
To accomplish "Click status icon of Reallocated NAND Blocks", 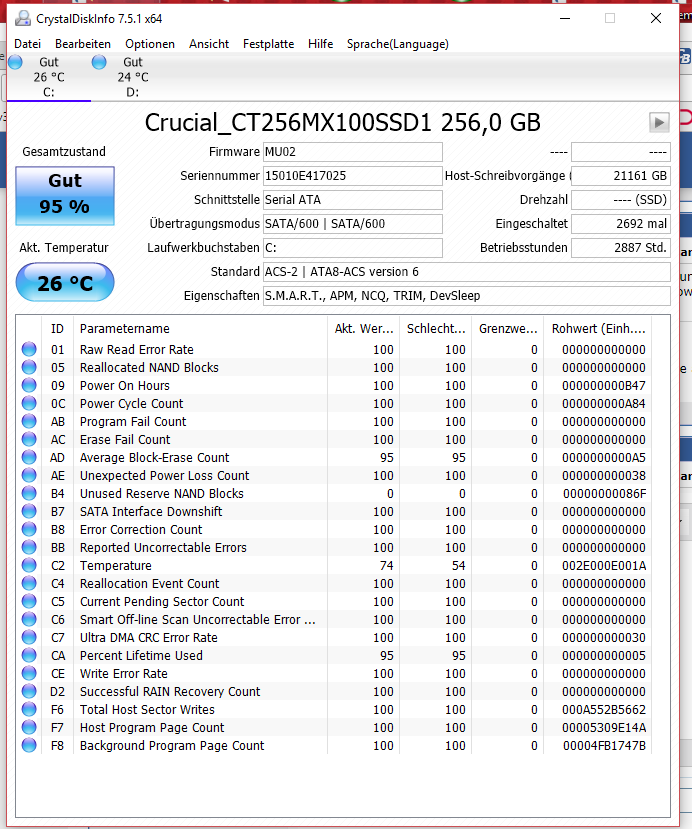I will point(29,367).
